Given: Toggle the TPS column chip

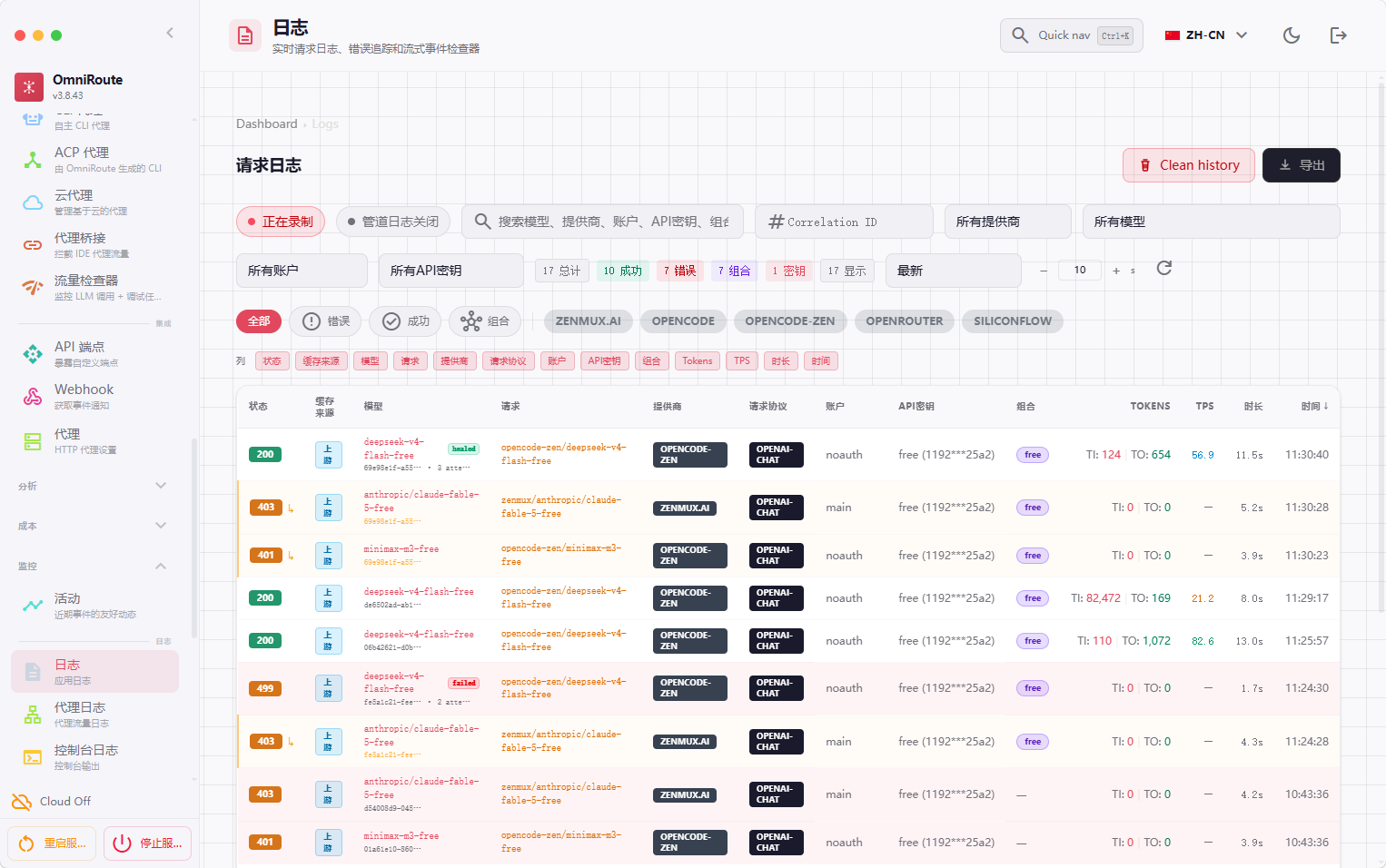Looking at the screenshot, I should click(x=742, y=361).
